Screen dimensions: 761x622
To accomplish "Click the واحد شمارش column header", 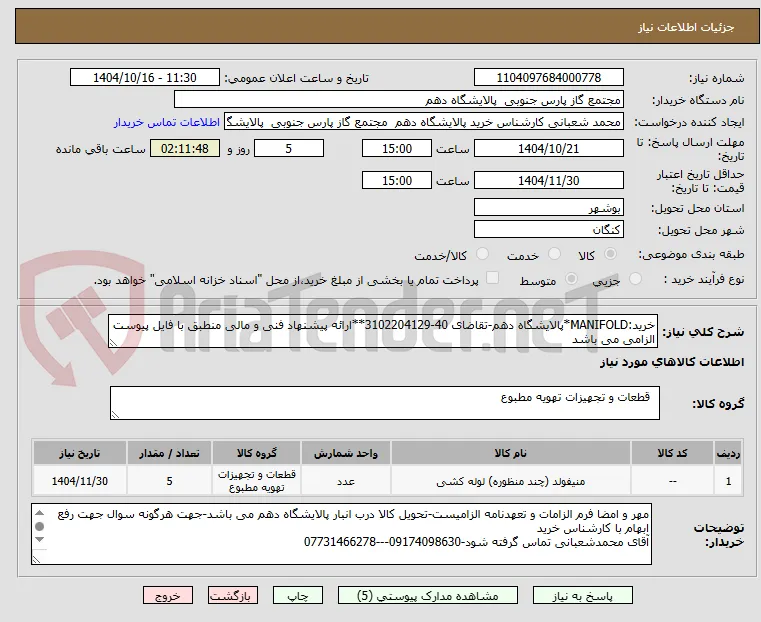I will pos(346,453).
